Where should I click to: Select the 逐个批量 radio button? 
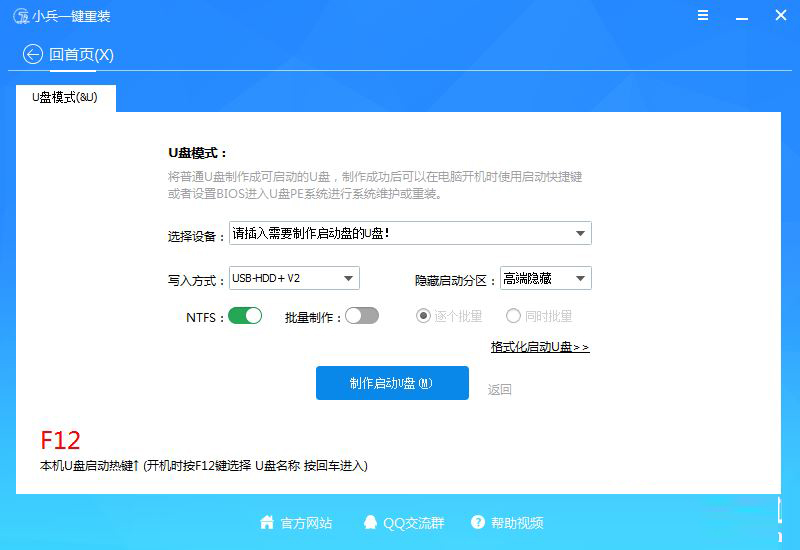[x=423, y=316]
